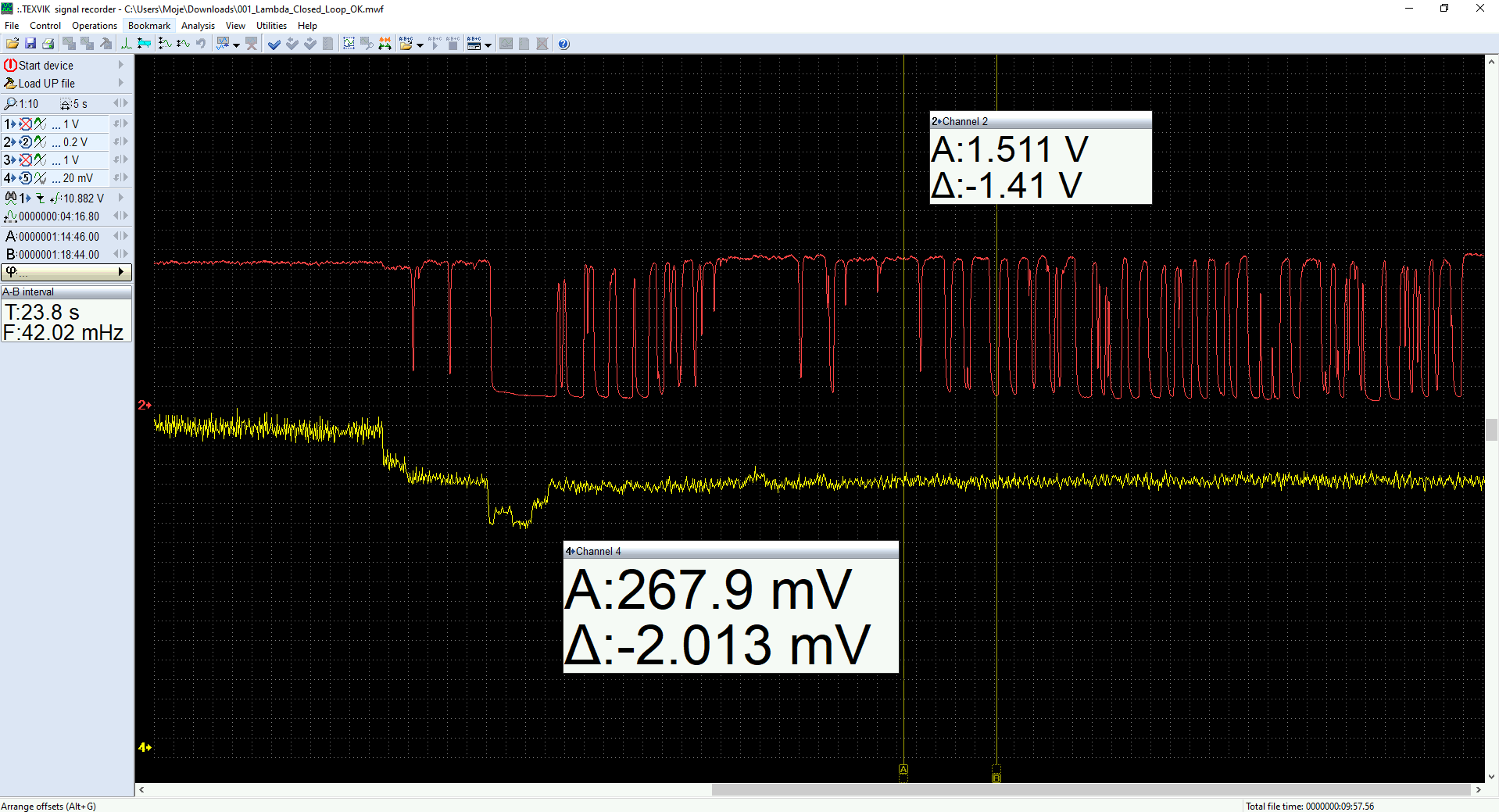Viewport: 1499px width, 812px height.
Task: Save the recording with the floppy disk icon
Action: click(x=30, y=44)
